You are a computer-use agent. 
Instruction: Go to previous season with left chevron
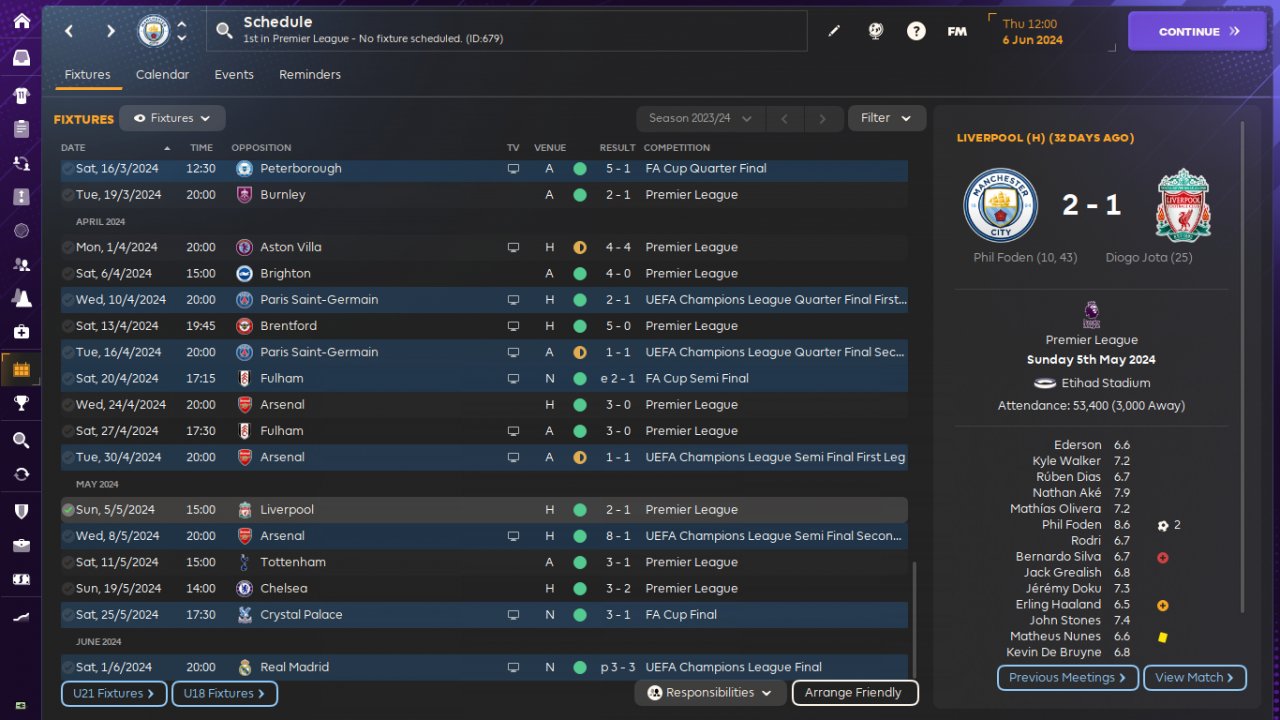coord(785,118)
